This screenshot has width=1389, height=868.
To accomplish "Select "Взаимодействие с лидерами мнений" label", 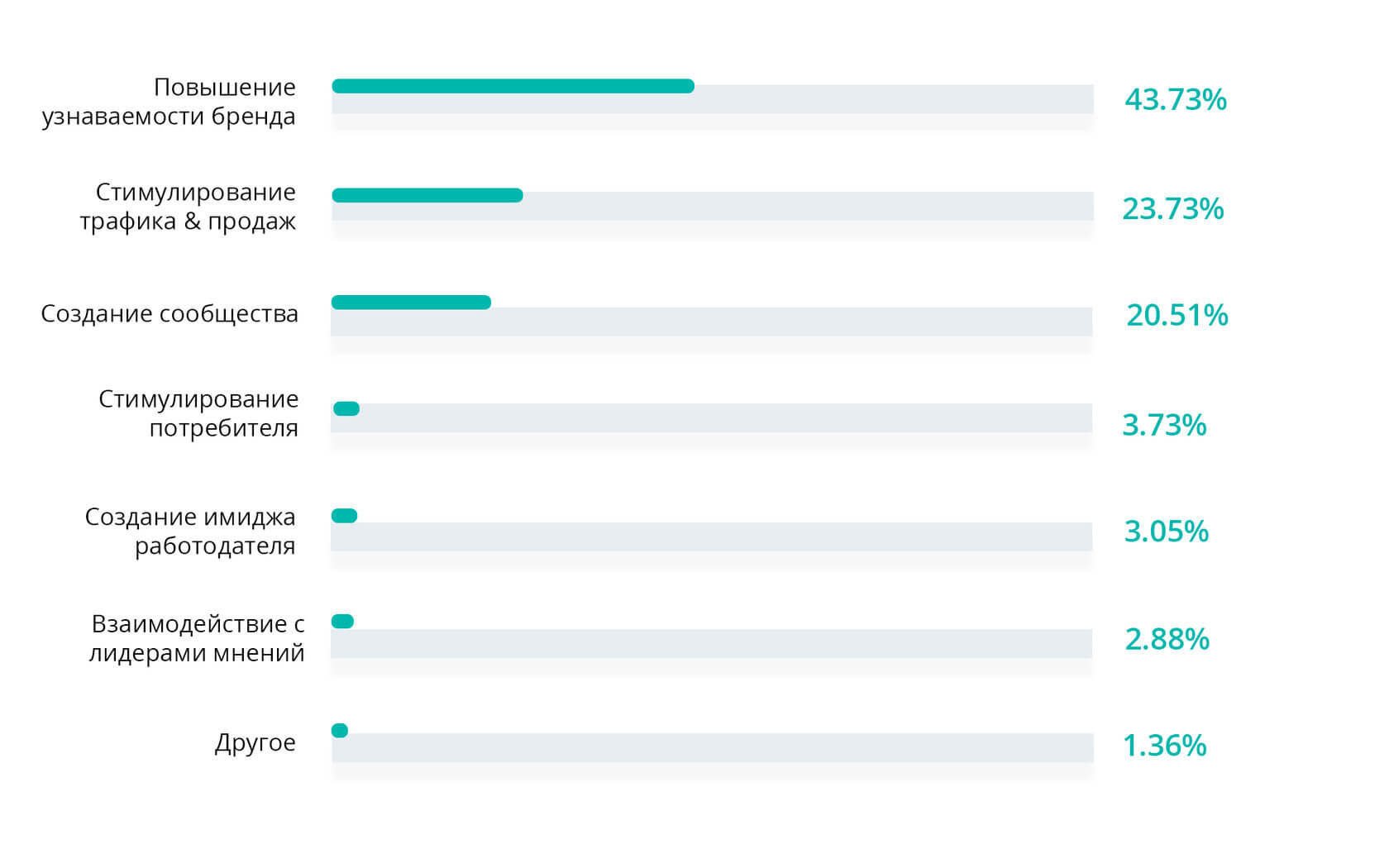I will tap(197, 638).
